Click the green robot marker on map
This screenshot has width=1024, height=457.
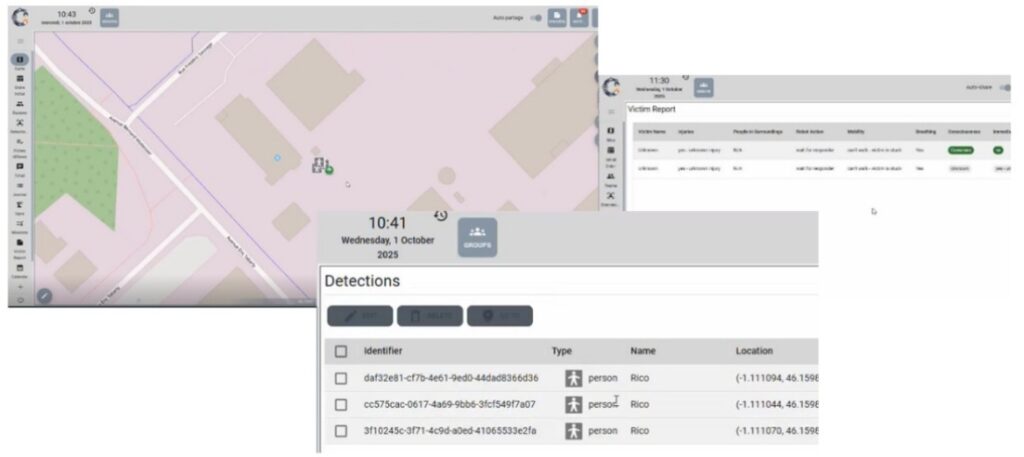tap(329, 170)
